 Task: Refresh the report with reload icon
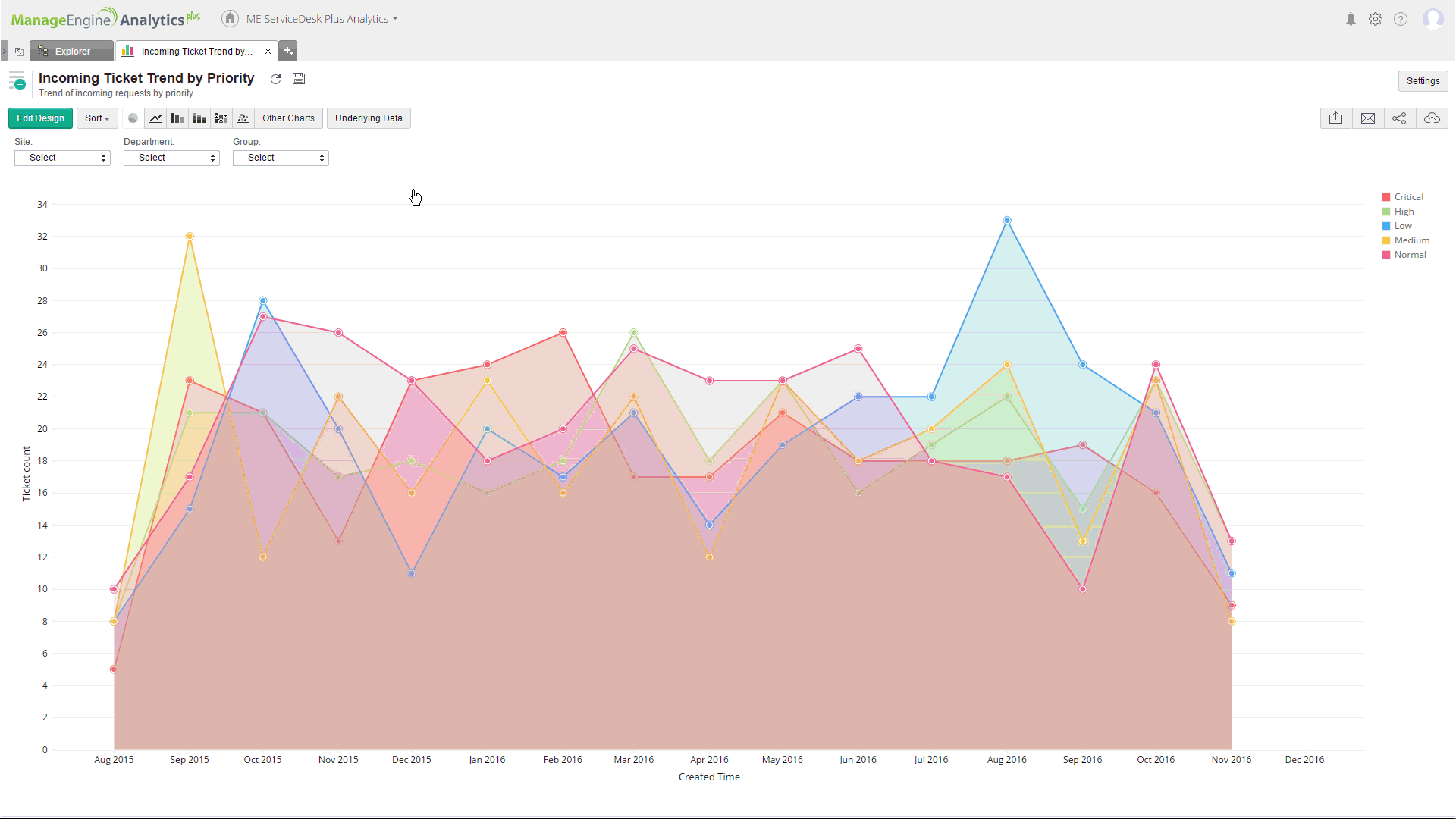point(276,79)
